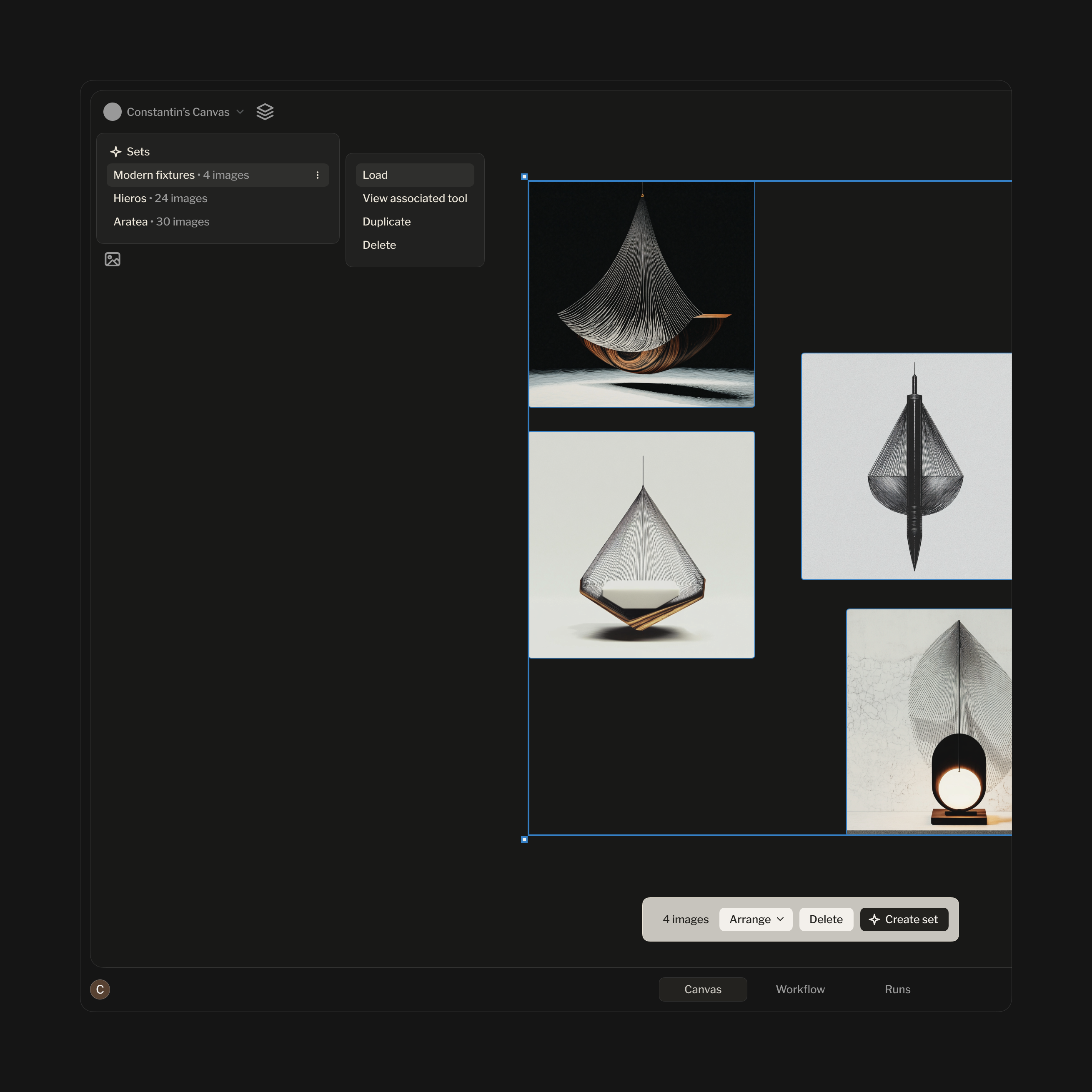Click the bottom-left selection handle
Image resolution: width=1092 pixels, height=1092 pixels.
click(x=524, y=839)
